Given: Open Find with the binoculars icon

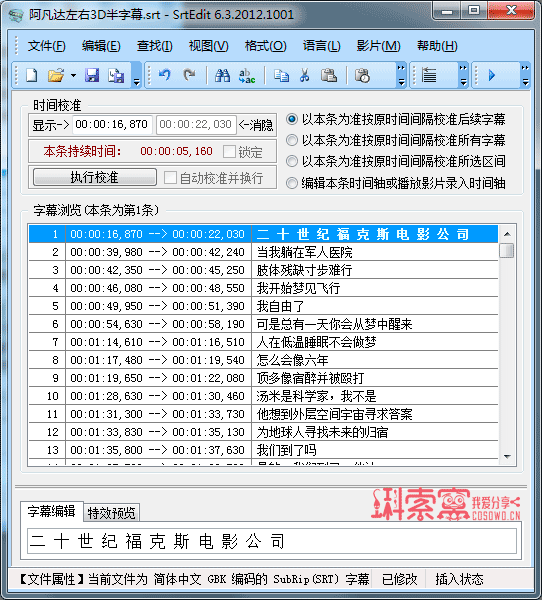Looking at the screenshot, I should pos(222,75).
